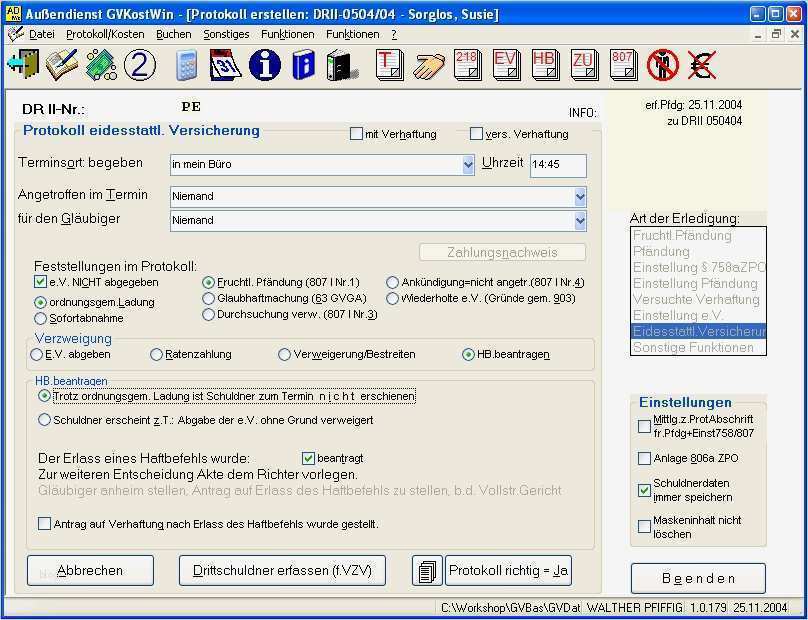808x620 pixels.
Task: Select the 'Ratenzahlung' branching option
Action: [x=156, y=355]
